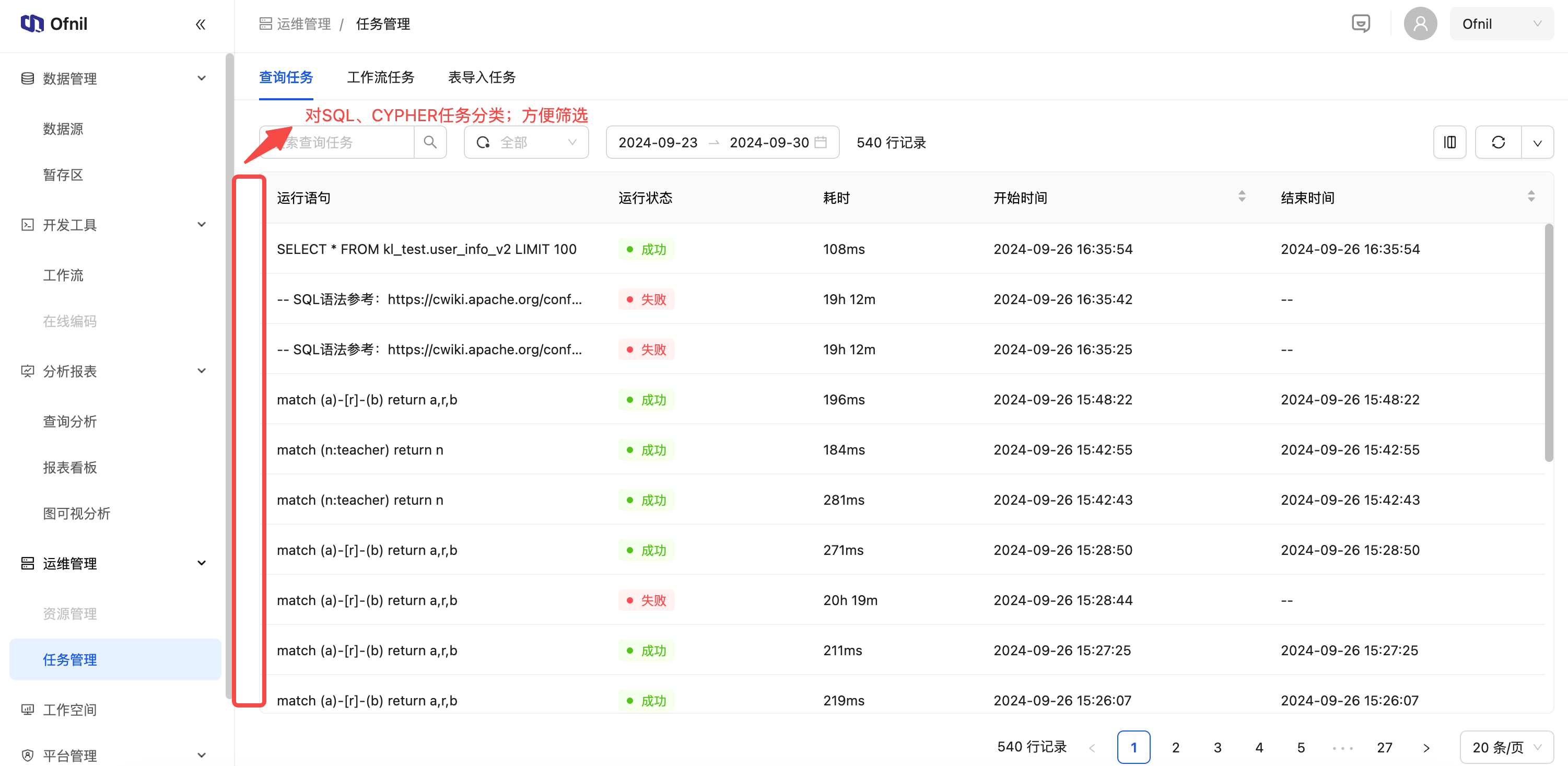Click the 平台管理 shield icon
The width and height of the screenshot is (1568, 766).
(27, 755)
